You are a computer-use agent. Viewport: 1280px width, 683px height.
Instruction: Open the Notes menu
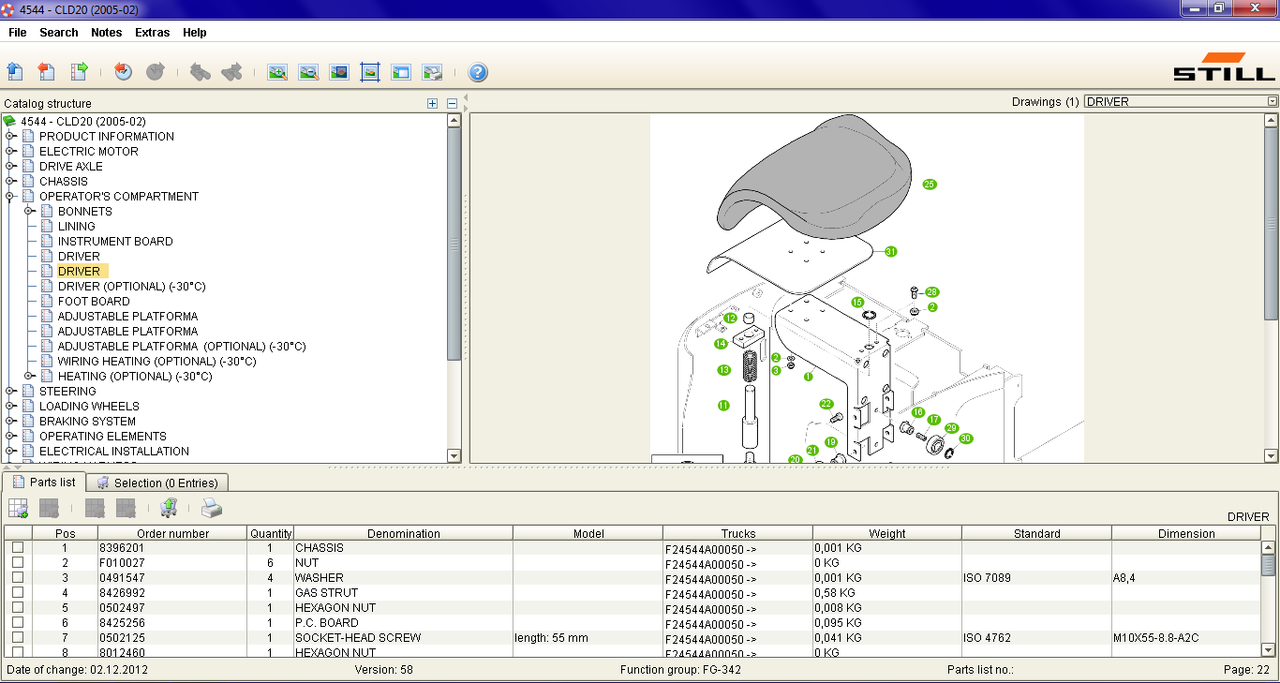point(106,32)
